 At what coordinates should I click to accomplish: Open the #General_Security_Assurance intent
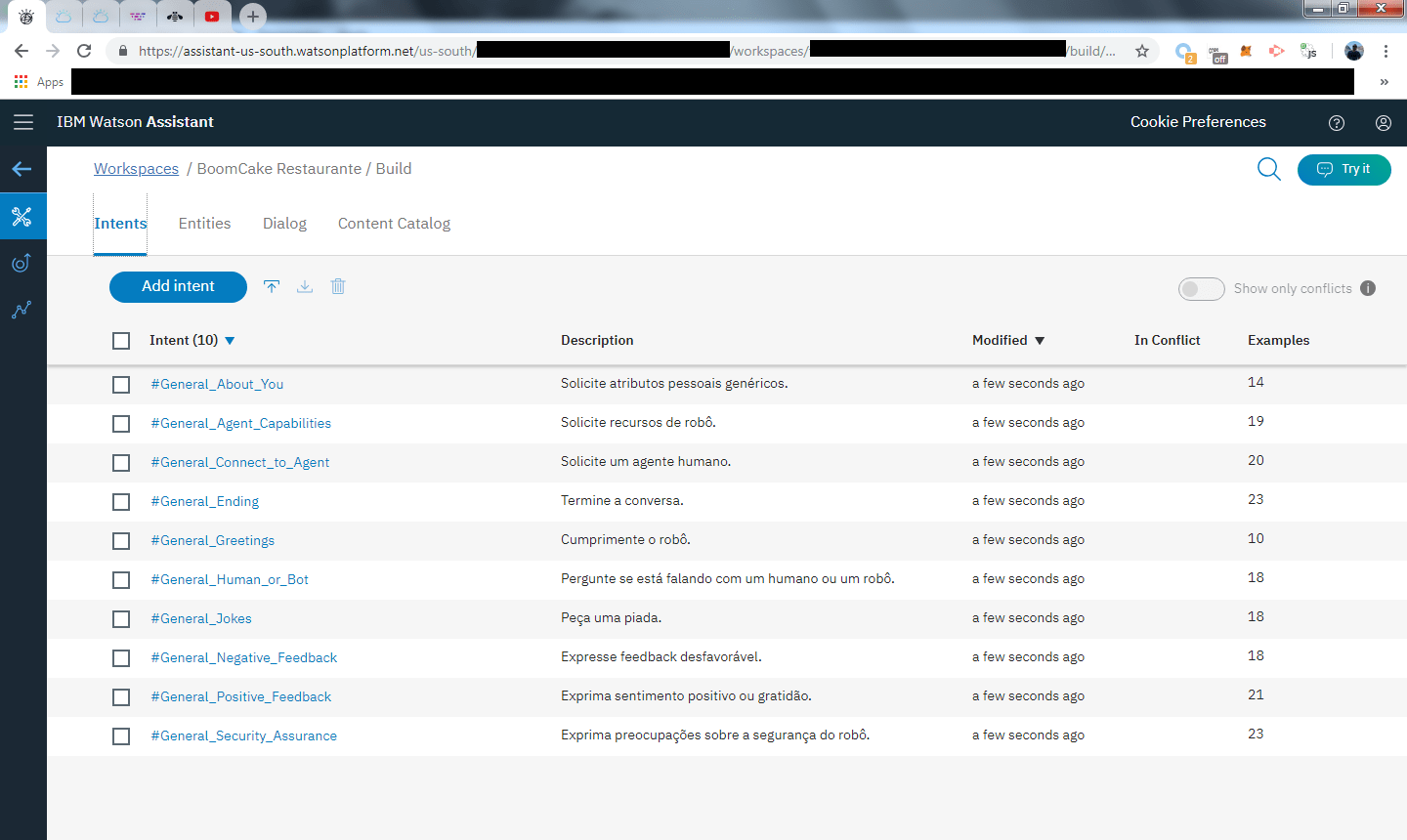[244, 735]
